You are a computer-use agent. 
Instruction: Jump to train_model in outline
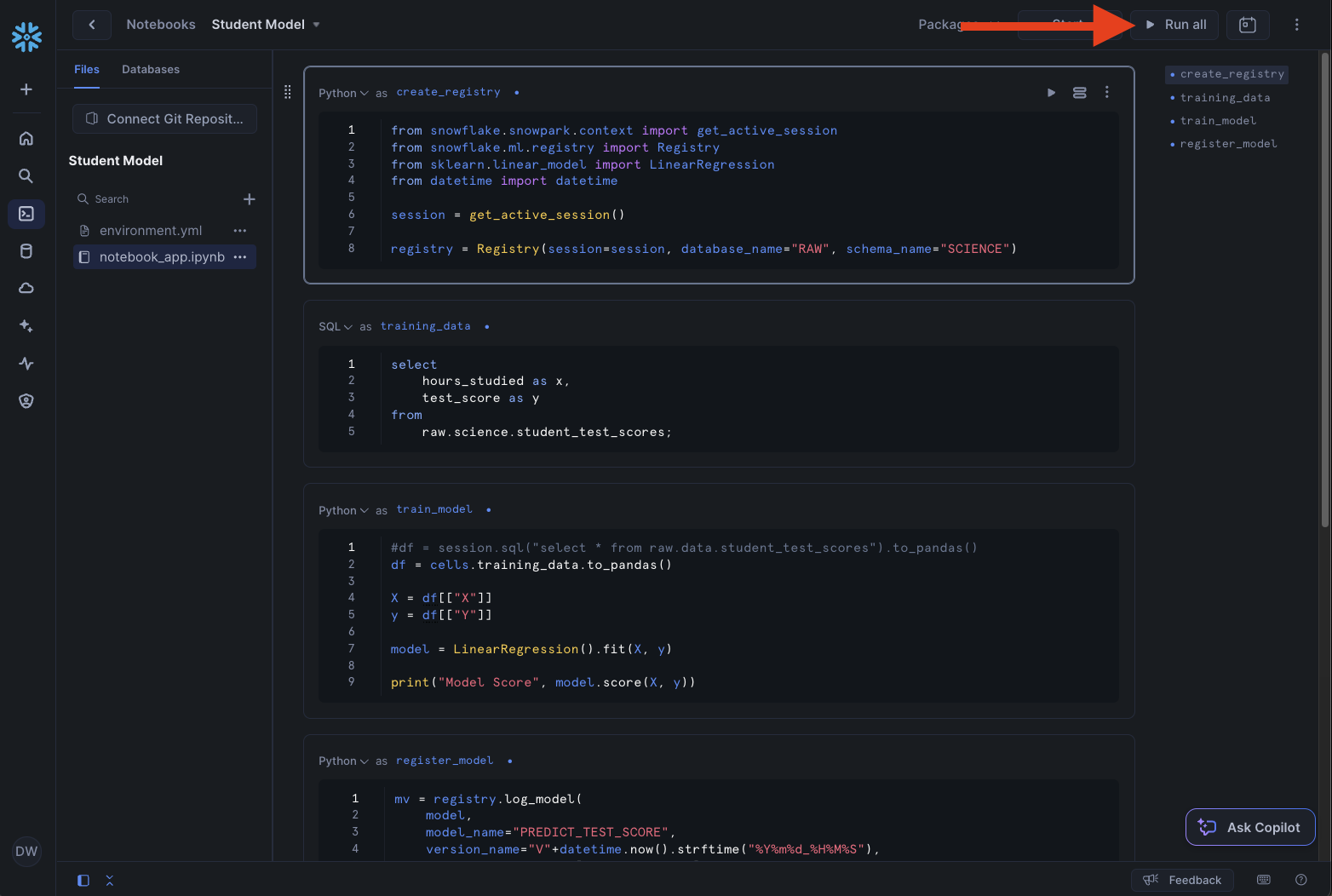click(x=1218, y=121)
